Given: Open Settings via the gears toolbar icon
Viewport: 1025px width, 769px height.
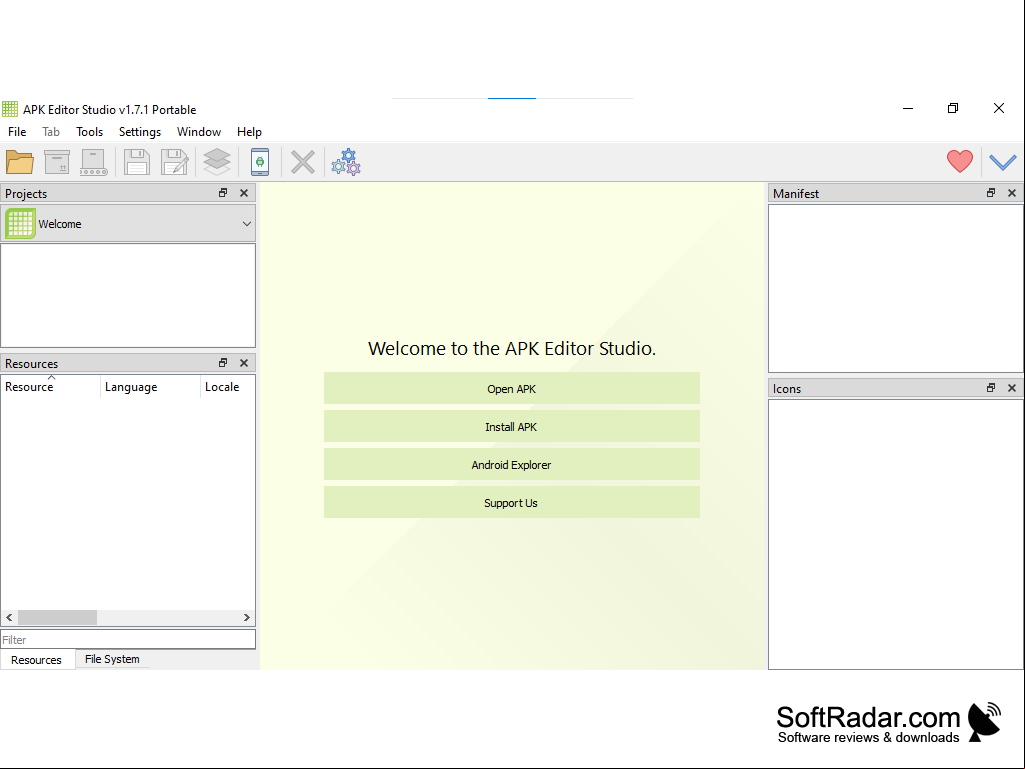Looking at the screenshot, I should [x=346, y=162].
